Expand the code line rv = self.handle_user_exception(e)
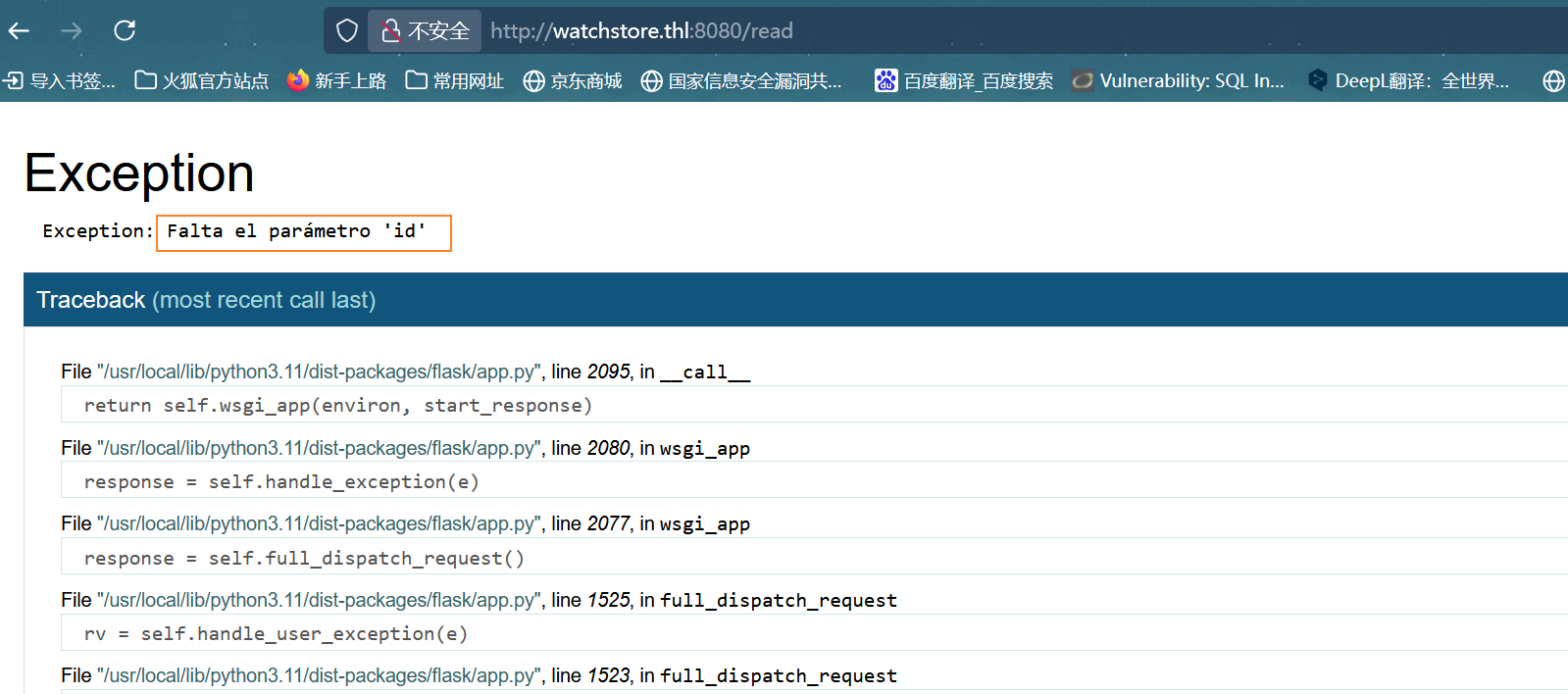Image resolution: width=1568 pixels, height=694 pixels. click(x=814, y=633)
